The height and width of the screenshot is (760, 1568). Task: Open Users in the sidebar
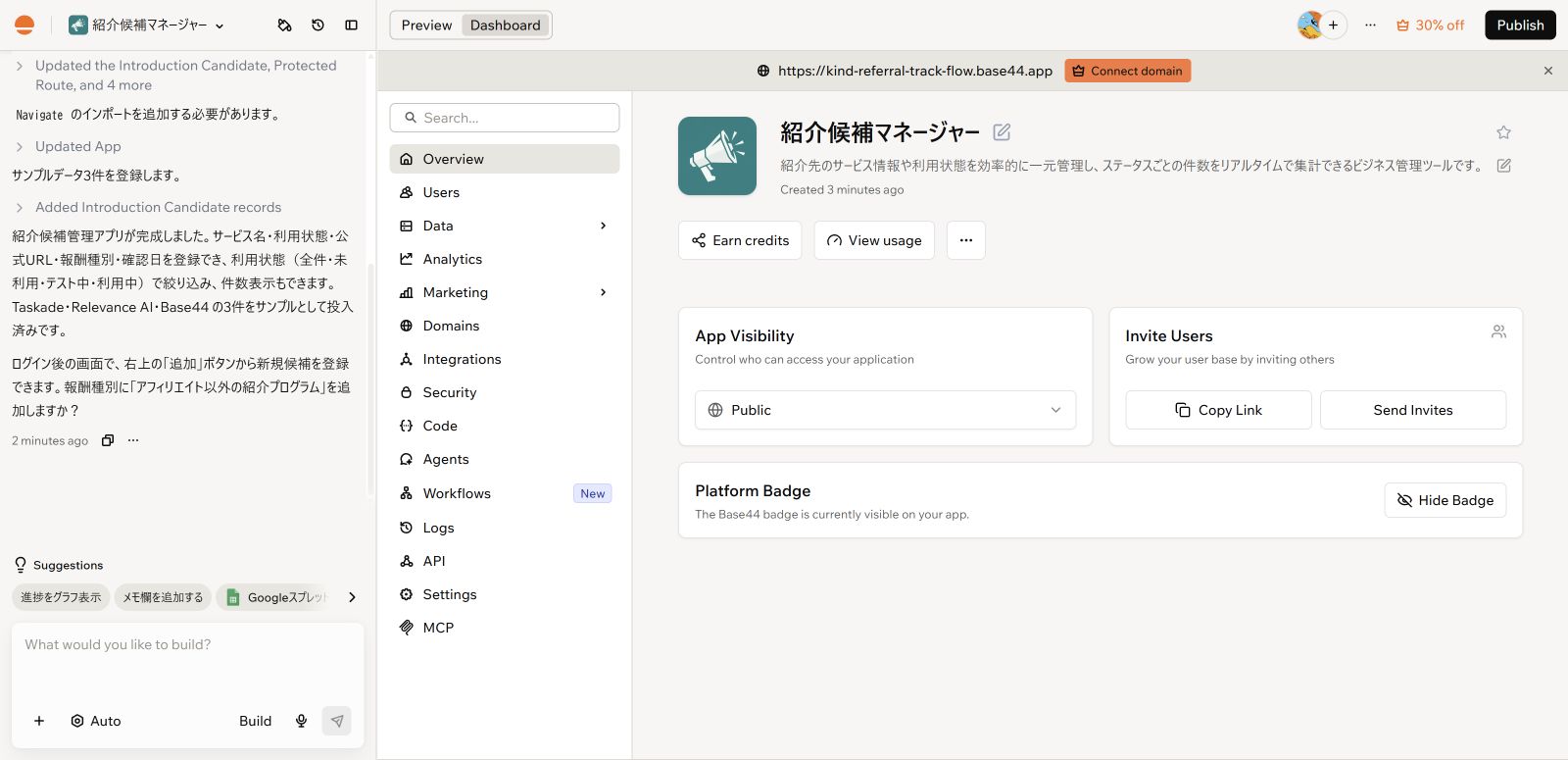[504, 192]
